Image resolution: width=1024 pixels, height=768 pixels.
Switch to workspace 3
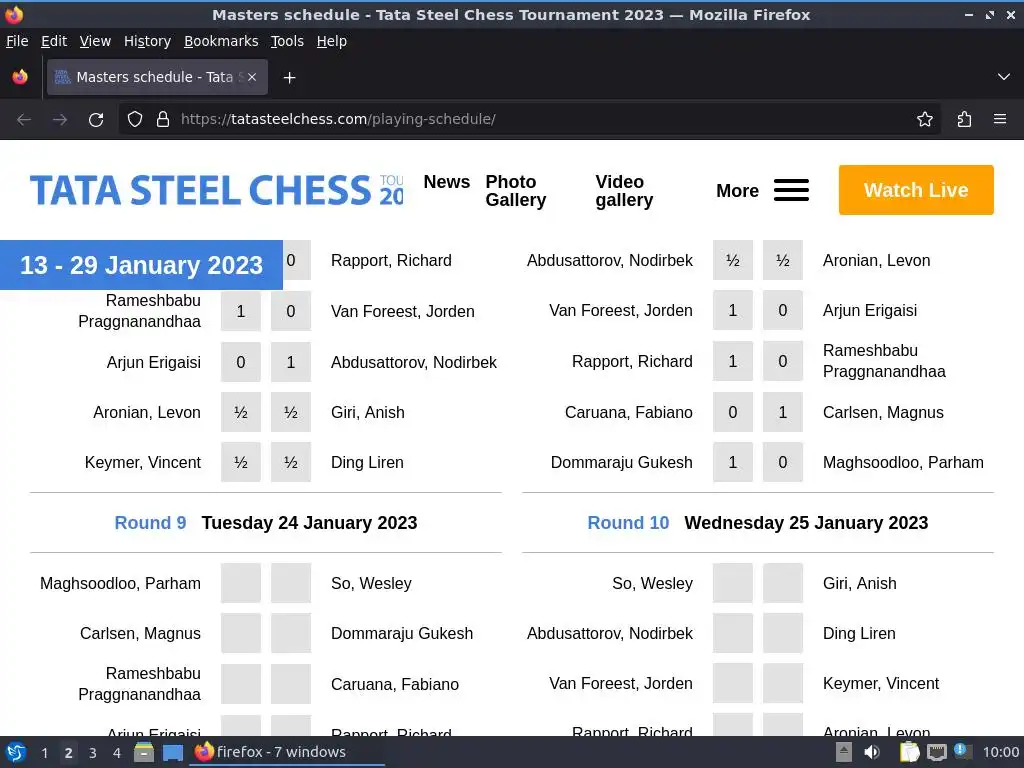(93, 753)
